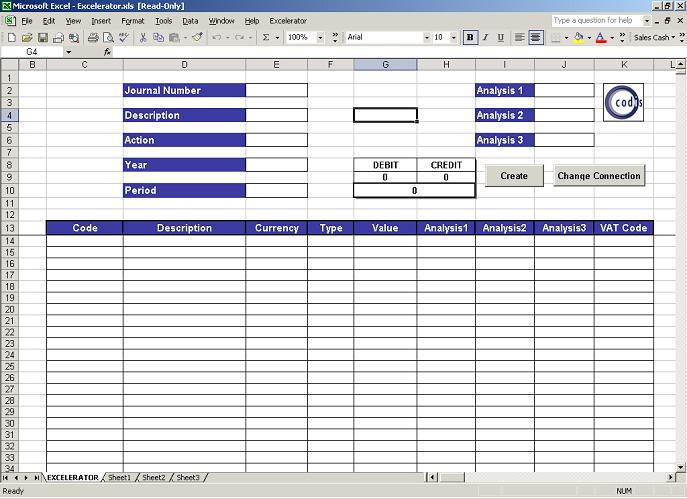
Task: Click the Undo arrow icon
Action: pyautogui.click(x=216, y=38)
